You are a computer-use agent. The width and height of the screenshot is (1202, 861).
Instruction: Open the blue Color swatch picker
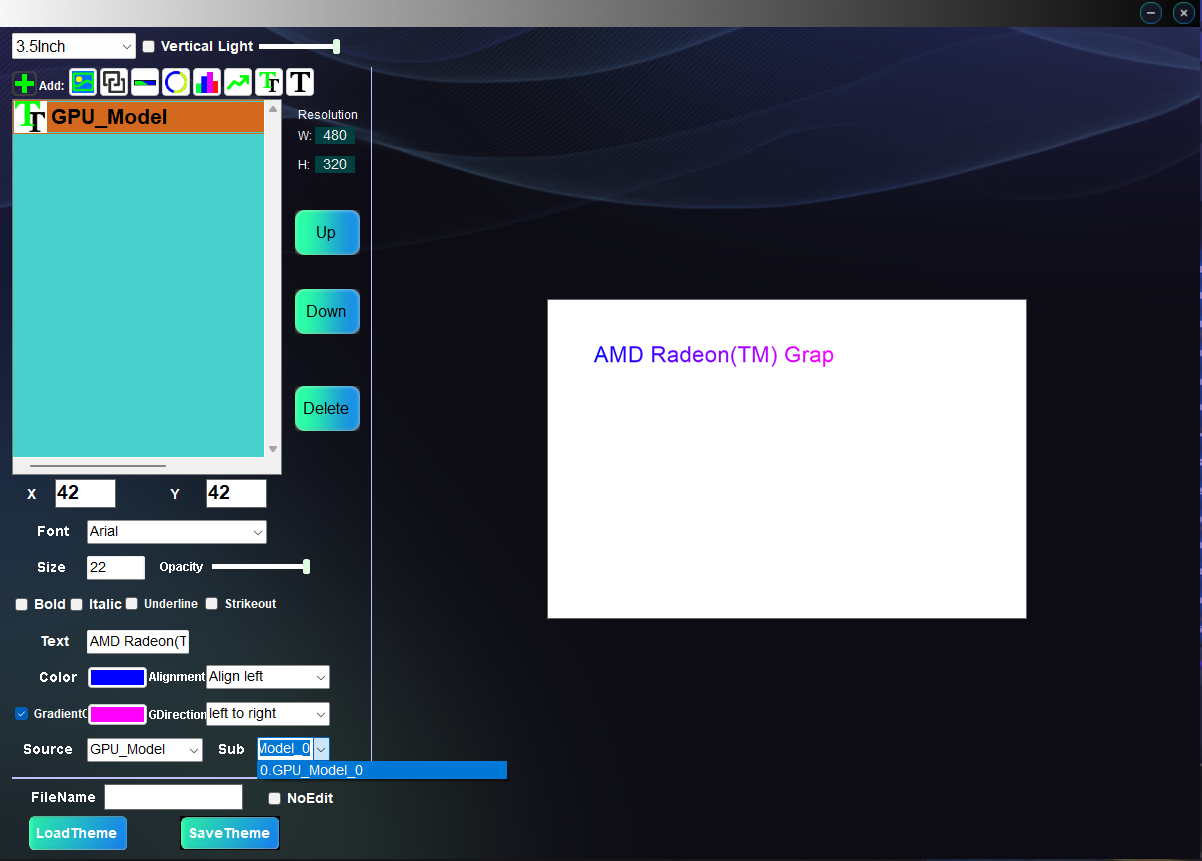(x=117, y=677)
